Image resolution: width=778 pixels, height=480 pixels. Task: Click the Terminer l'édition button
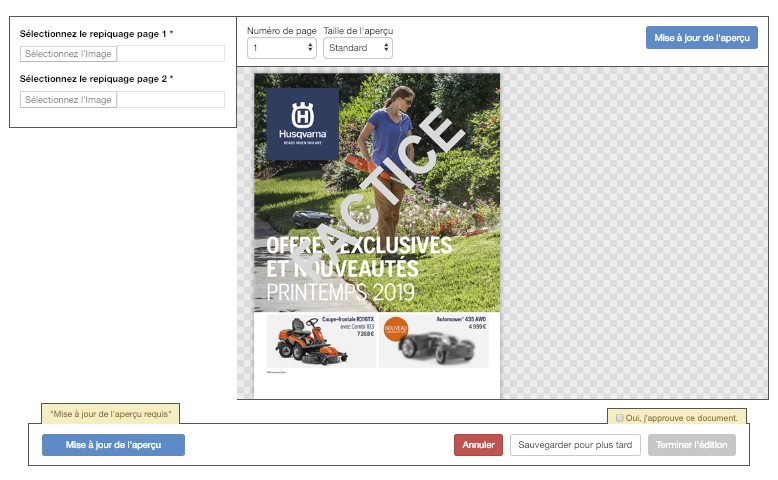click(692, 445)
